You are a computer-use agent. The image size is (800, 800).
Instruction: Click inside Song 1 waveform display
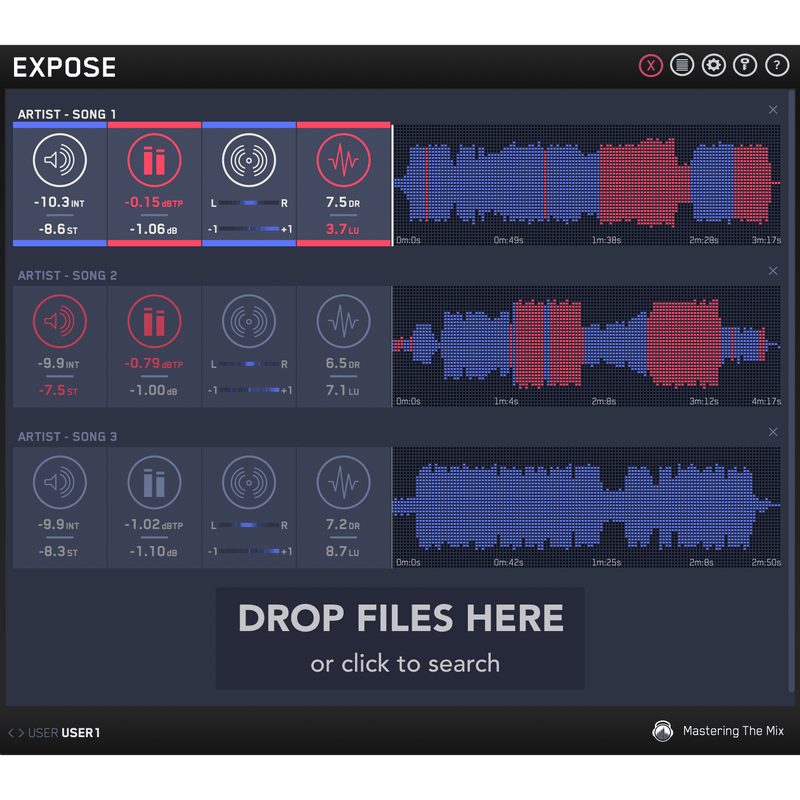587,185
